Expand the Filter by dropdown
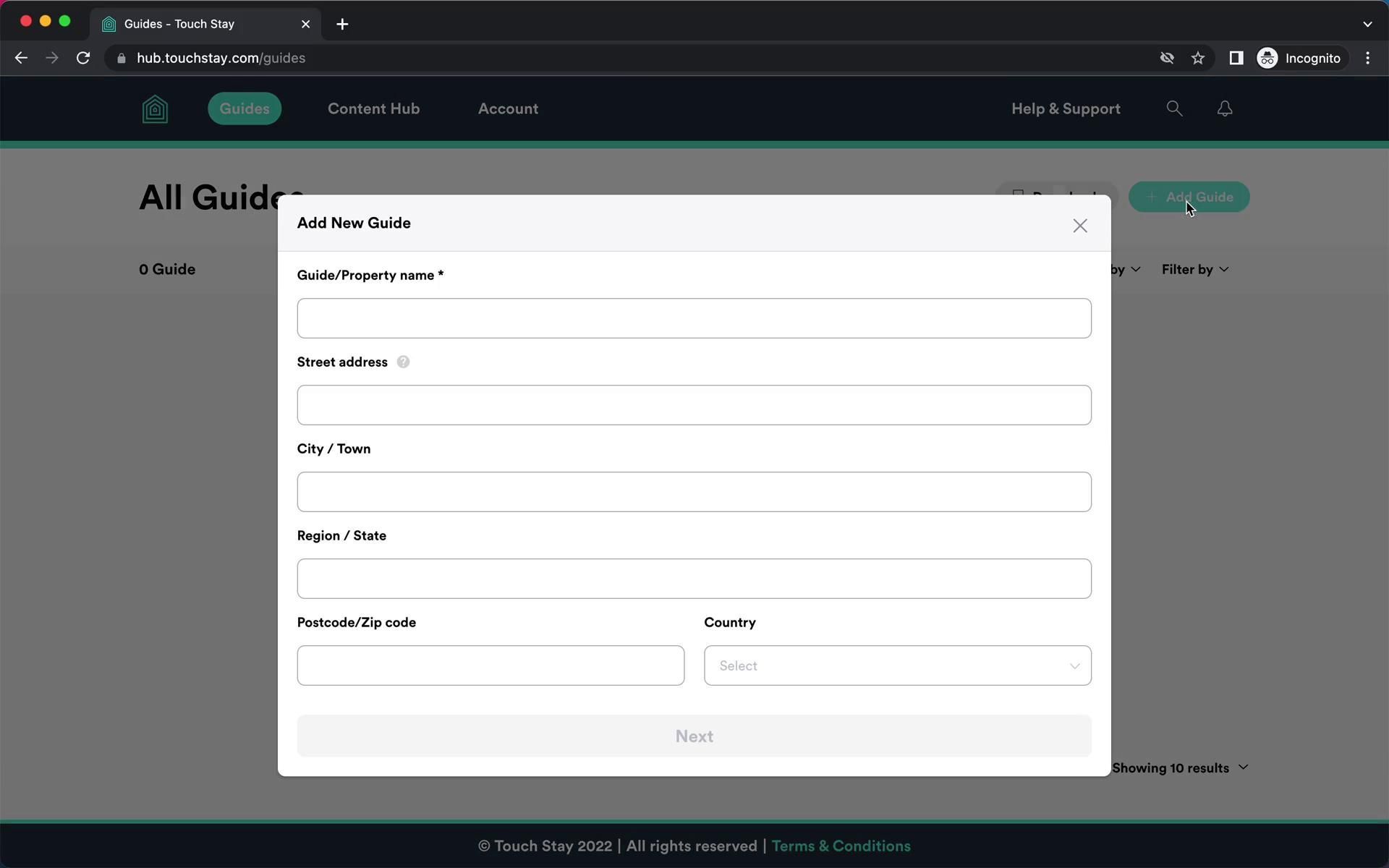1389x868 pixels. coord(1194,269)
